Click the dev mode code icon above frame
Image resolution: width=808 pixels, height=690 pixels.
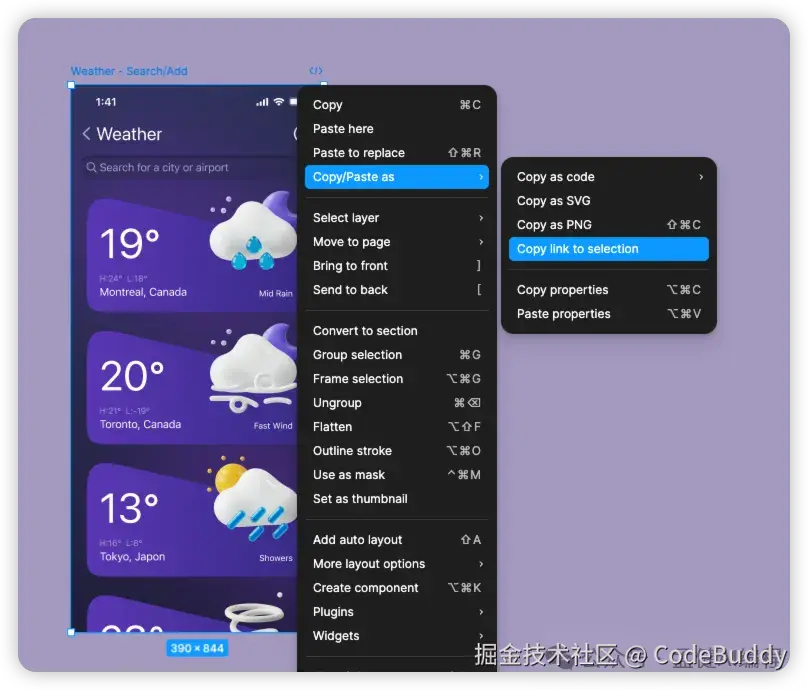(x=316, y=71)
